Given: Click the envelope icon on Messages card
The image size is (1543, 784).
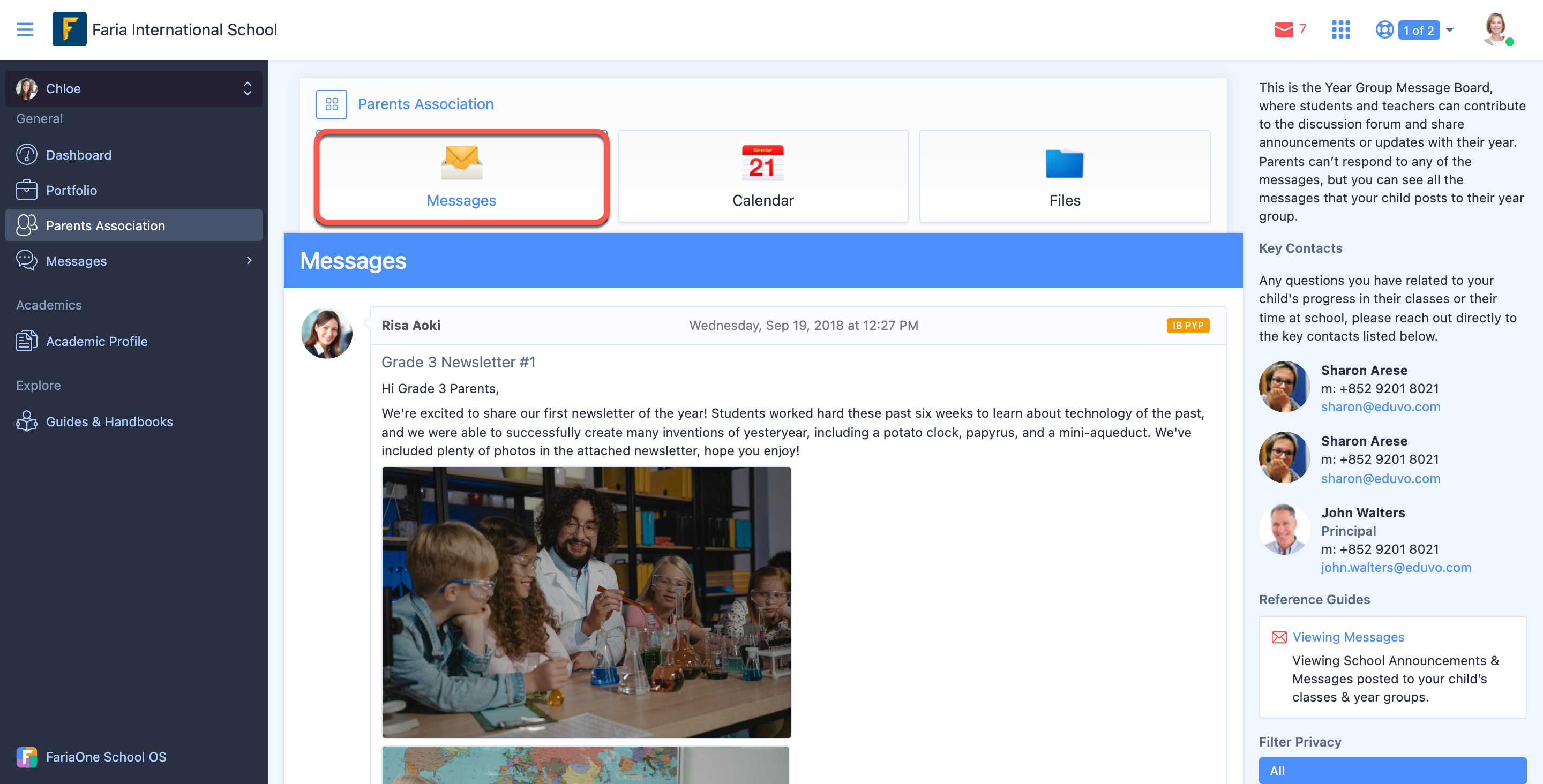Looking at the screenshot, I should point(461,162).
